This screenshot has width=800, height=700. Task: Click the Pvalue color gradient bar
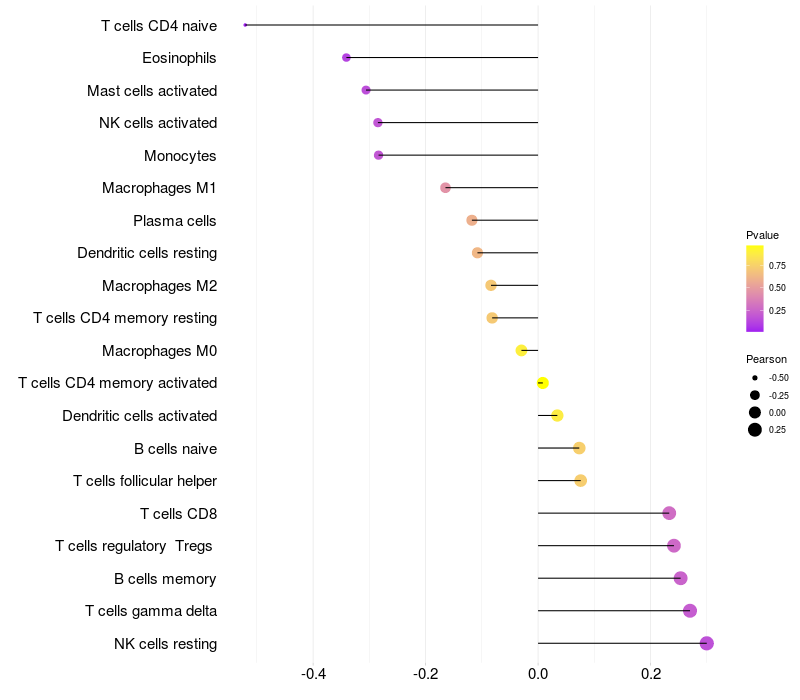[755, 289]
